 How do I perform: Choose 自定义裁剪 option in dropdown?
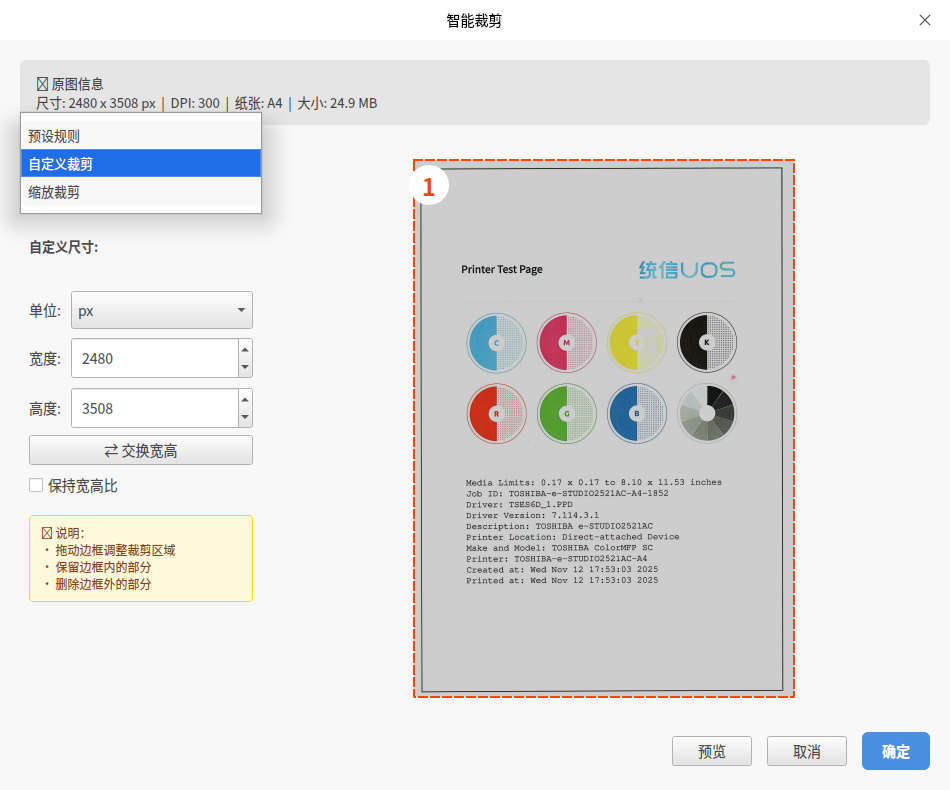coord(141,164)
